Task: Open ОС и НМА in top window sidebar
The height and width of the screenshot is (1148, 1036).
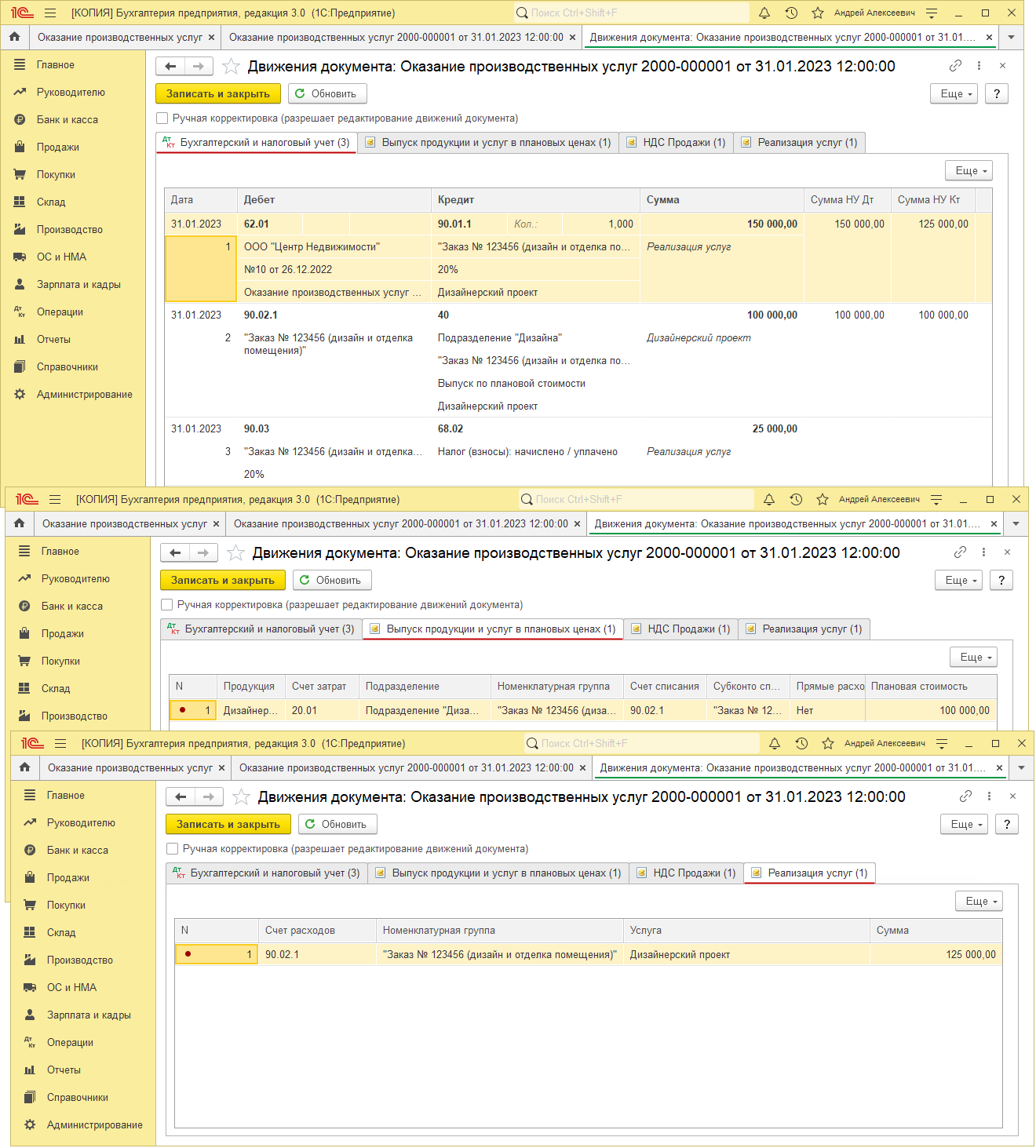Action: (x=61, y=257)
